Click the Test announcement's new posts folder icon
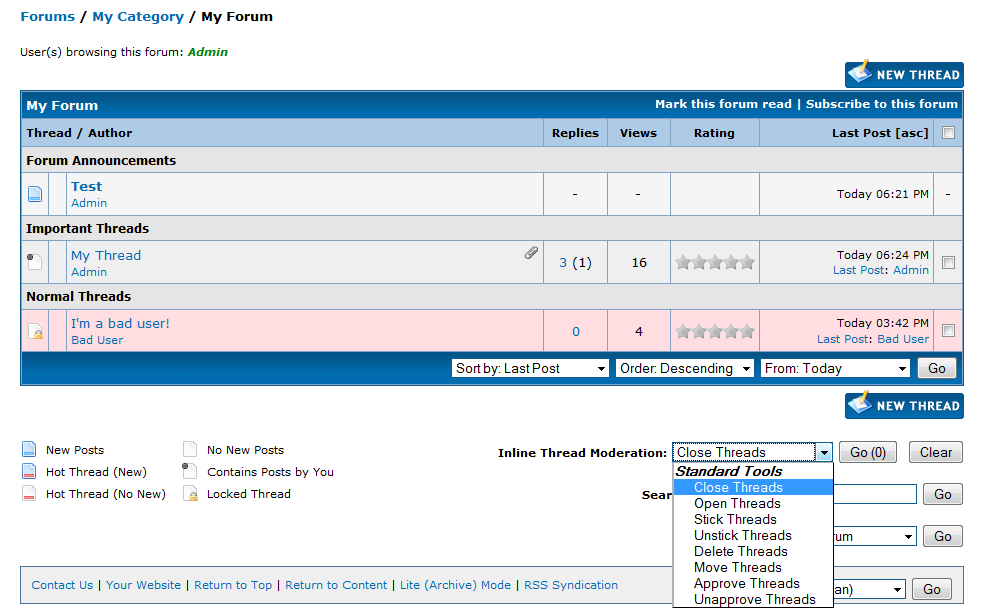984x613 pixels. click(x=35, y=194)
